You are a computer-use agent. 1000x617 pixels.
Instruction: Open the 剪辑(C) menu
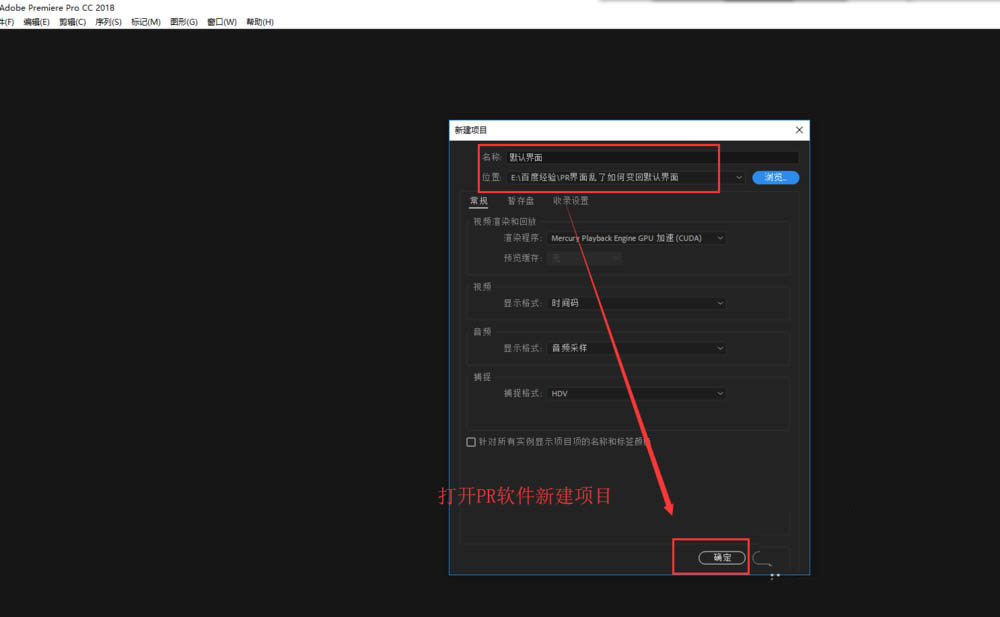tap(72, 22)
